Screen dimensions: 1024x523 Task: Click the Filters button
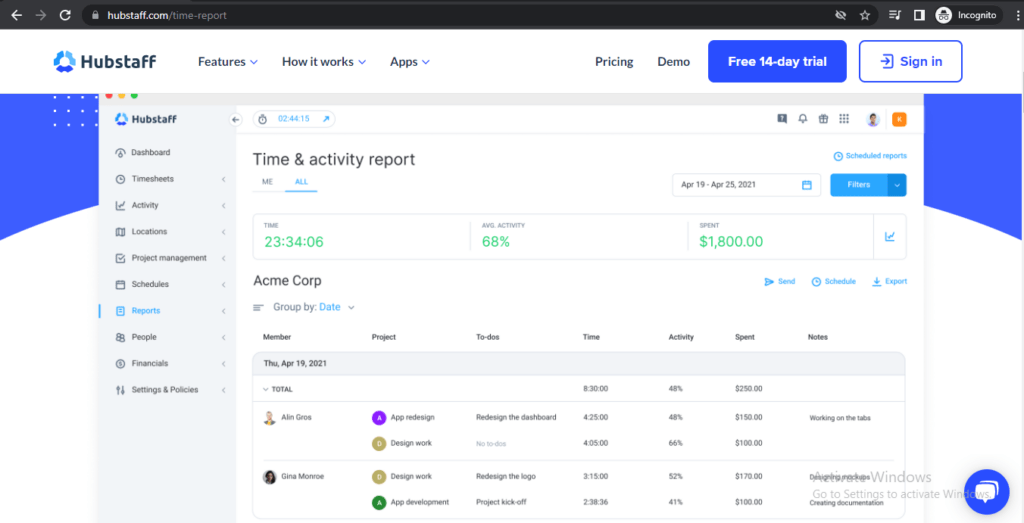coord(859,185)
